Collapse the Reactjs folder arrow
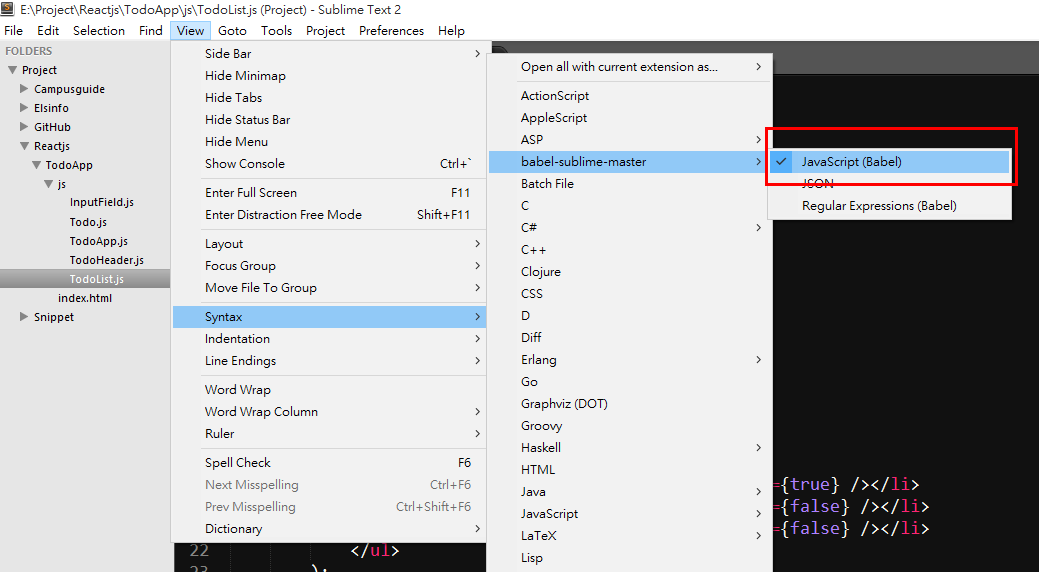 25,146
